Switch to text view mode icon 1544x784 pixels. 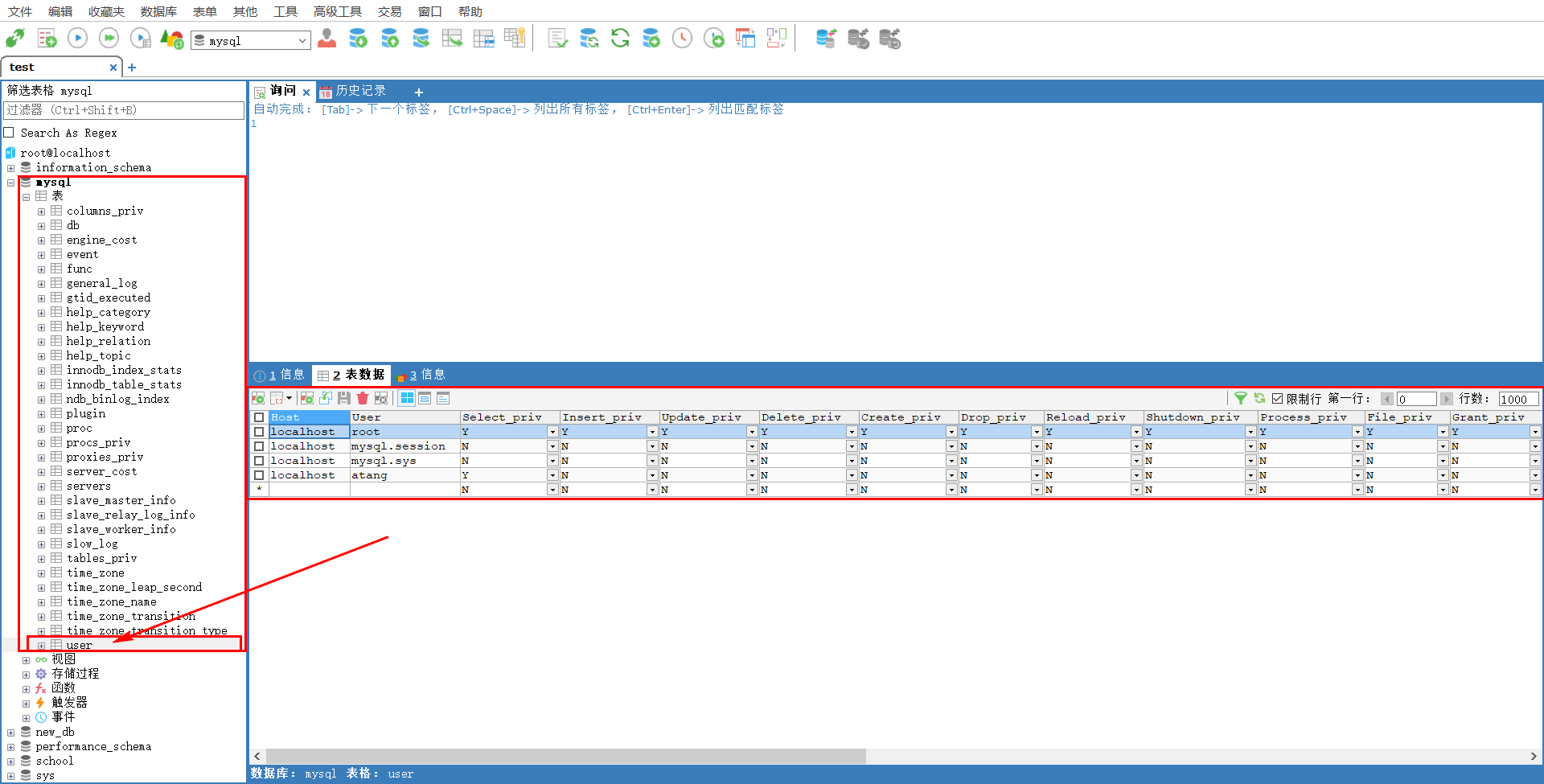(x=443, y=398)
